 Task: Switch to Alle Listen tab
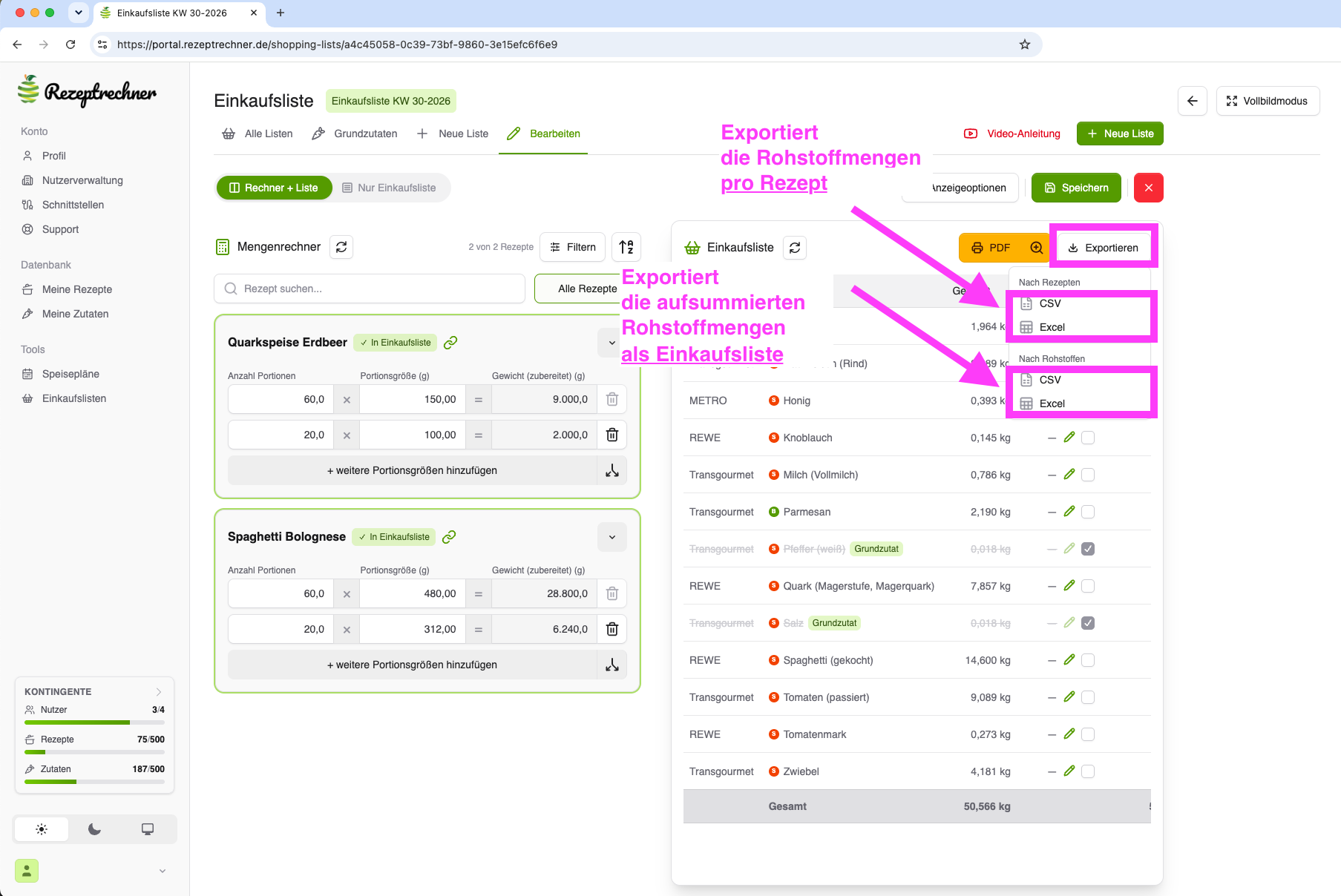(258, 134)
